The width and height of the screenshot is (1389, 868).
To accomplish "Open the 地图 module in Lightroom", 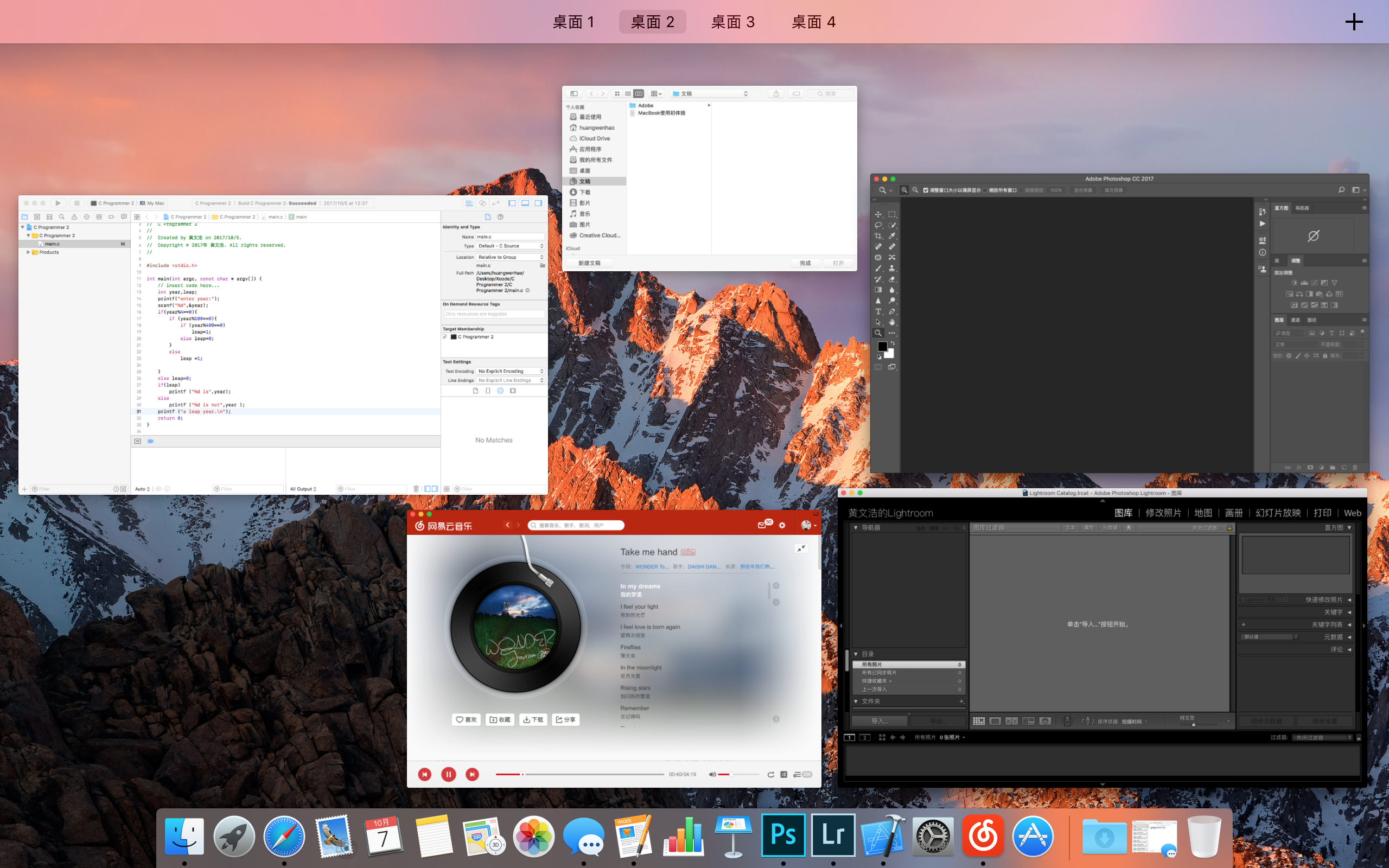I will [x=1203, y=513].
